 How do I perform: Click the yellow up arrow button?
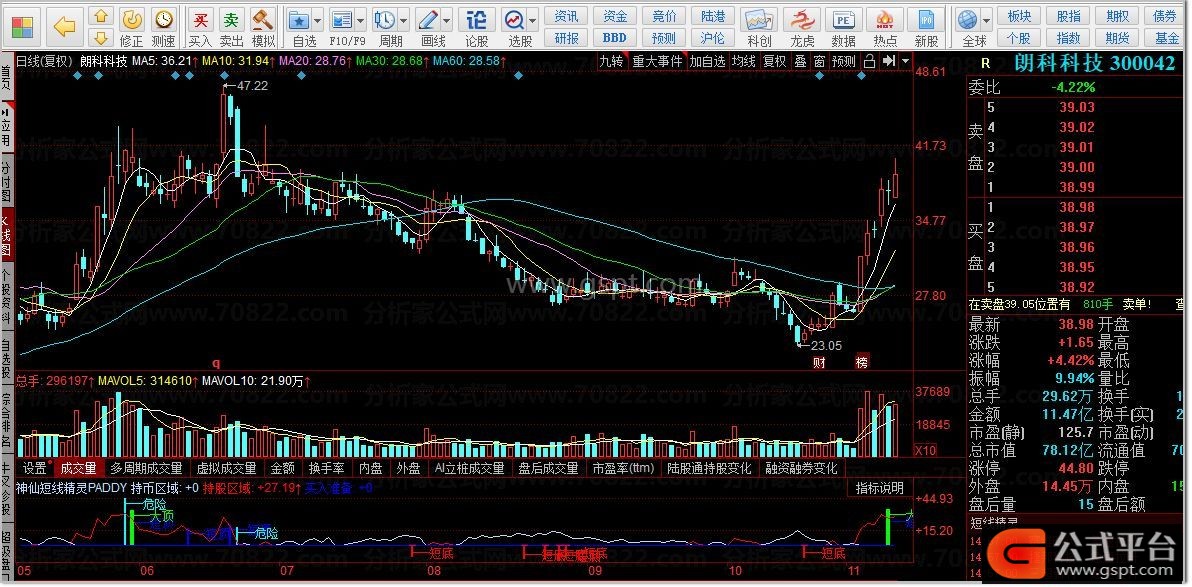(x=101, y=16)
